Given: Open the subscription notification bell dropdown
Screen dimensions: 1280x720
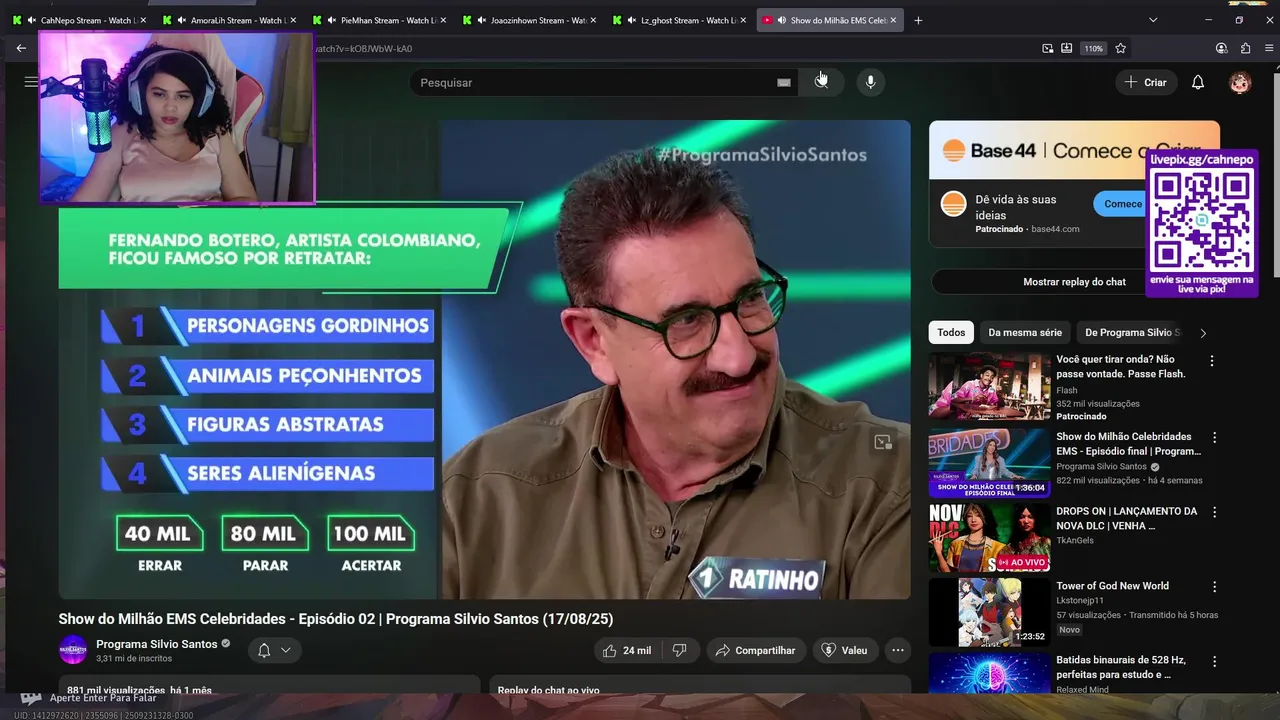Looking at the screenshot, I should coord(274,650).
